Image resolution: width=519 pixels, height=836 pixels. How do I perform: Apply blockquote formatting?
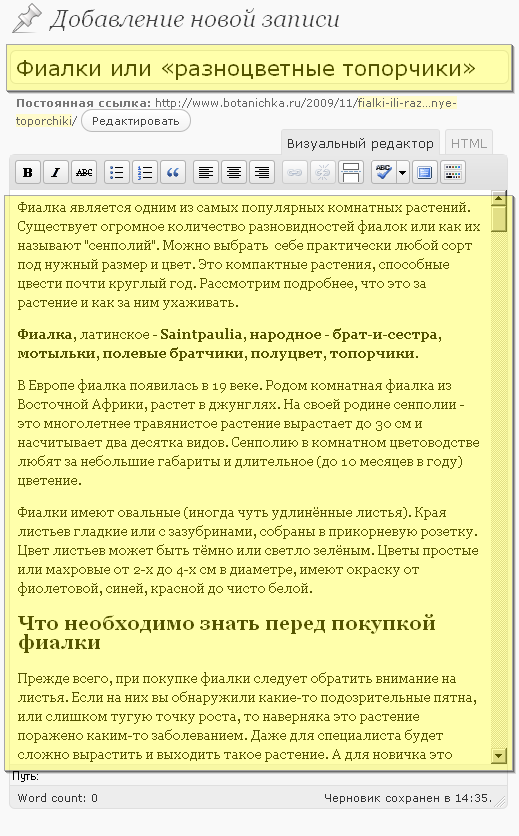click(173, 172)
